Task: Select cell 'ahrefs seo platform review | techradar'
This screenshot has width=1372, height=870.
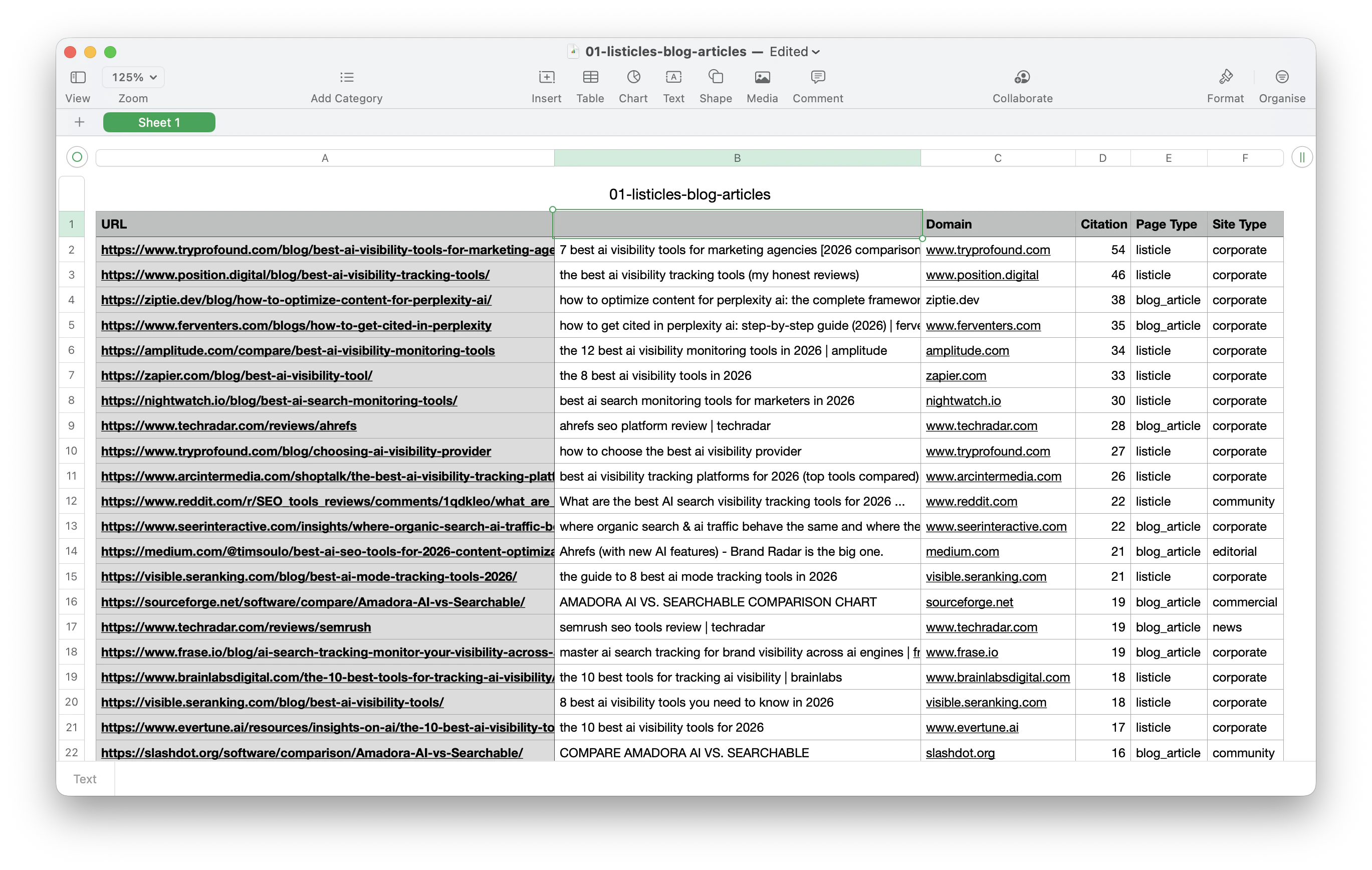Action: click(x=737, y=425)
